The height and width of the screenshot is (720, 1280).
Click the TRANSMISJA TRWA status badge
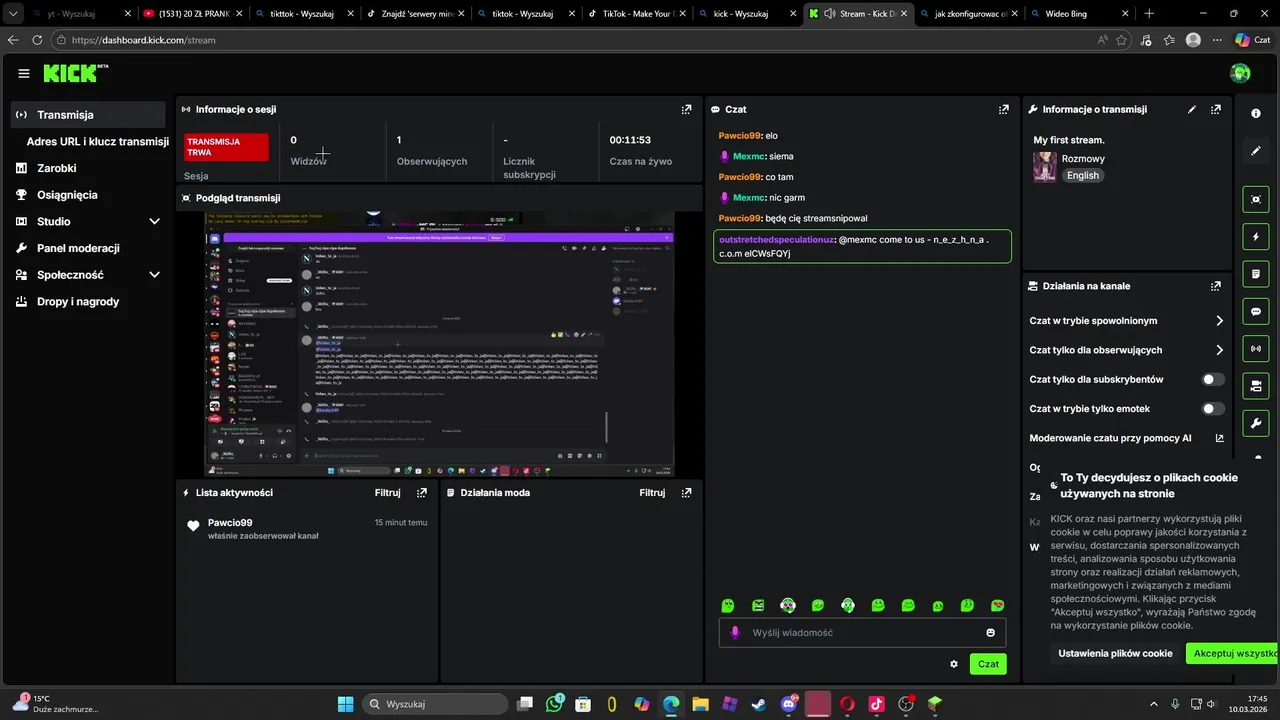[x=226, y=147]
